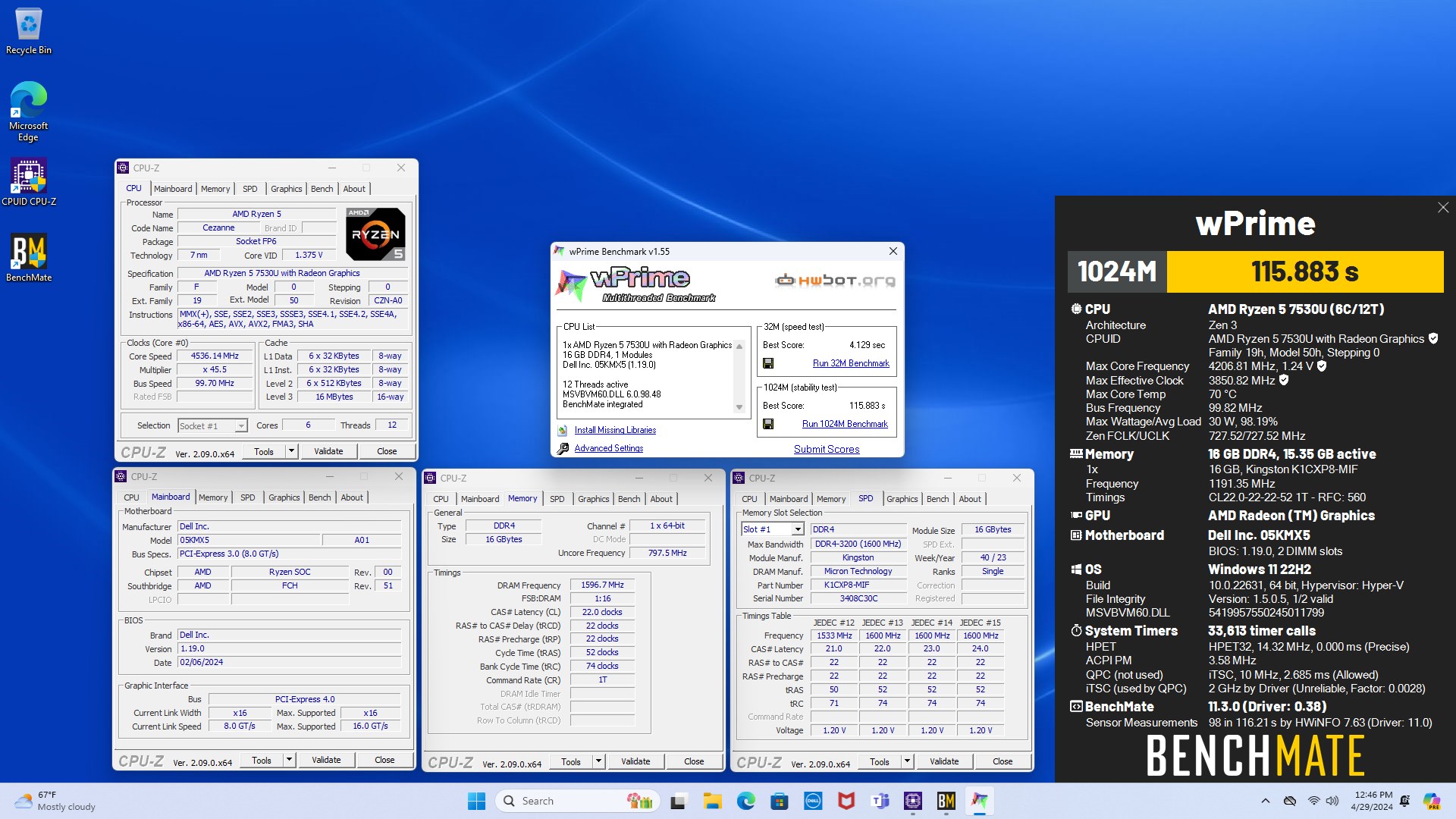Click Run 1024M Benchmark link
Image resolution: width=1456 pixels, height=819 pixels.
[x=845, y=424]
